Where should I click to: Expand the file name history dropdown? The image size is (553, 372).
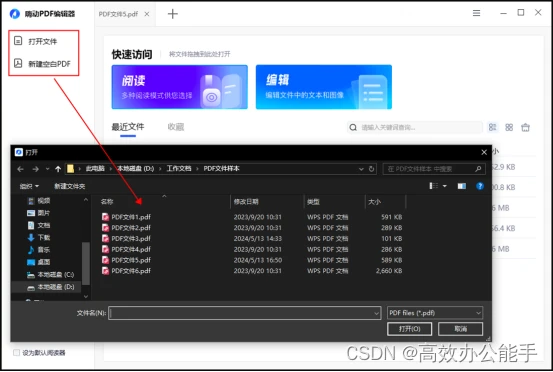(x=377, y=313)
